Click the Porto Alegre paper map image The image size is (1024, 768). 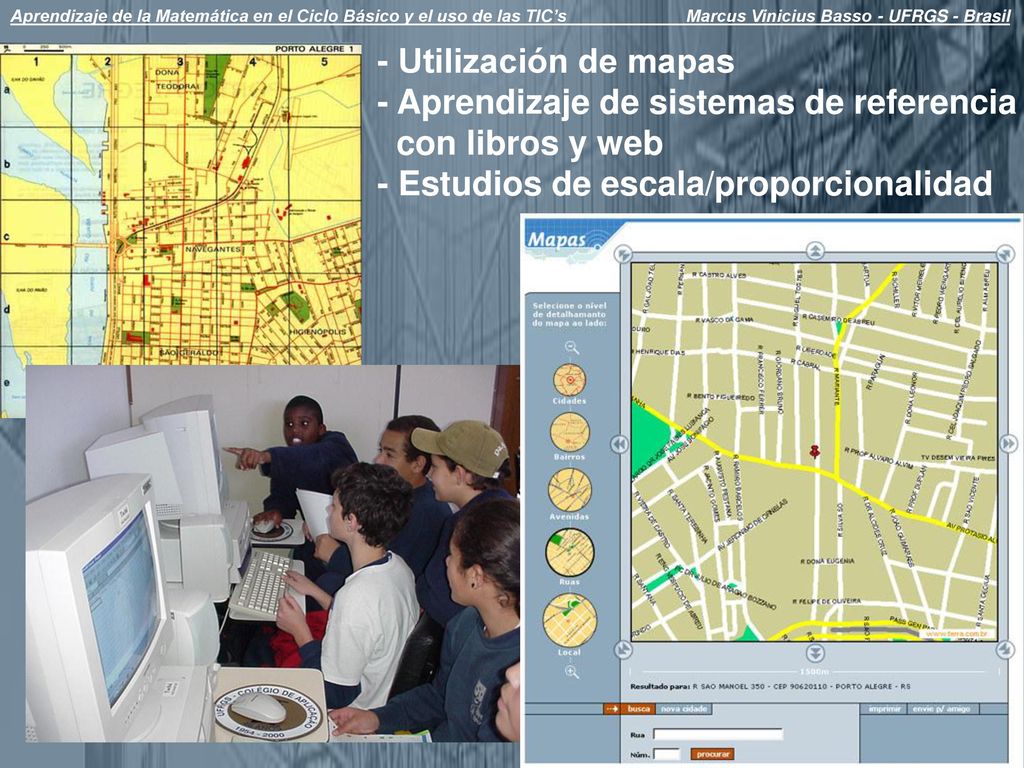click(181, 204)
